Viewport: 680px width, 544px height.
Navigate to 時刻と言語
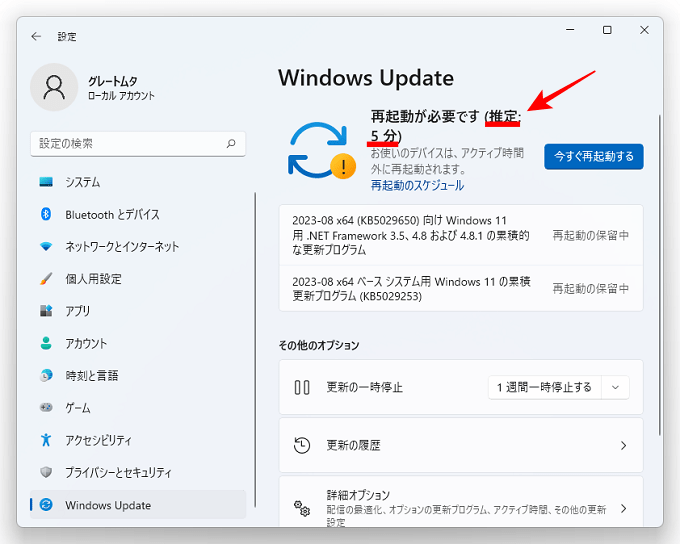pos(138,375)
